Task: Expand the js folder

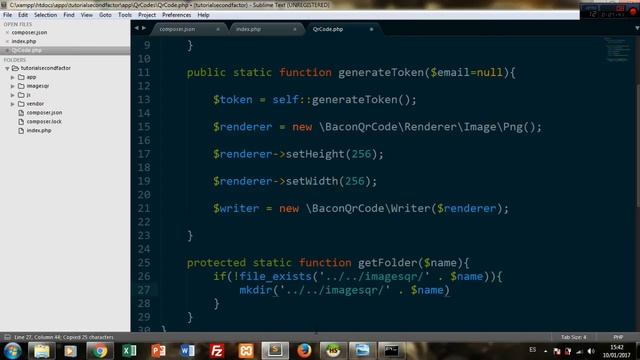Action: pos(13,95)
